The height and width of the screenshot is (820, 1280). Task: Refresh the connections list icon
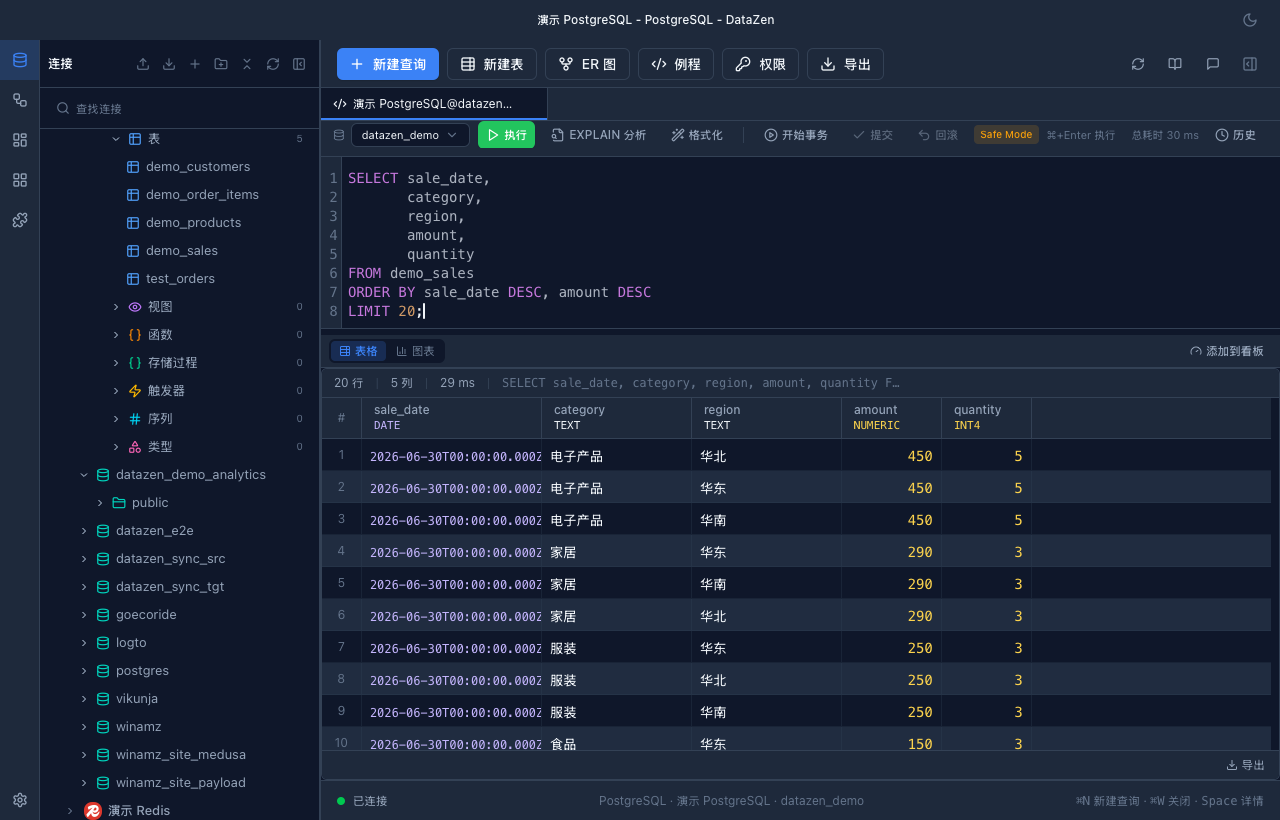[273, 64]
